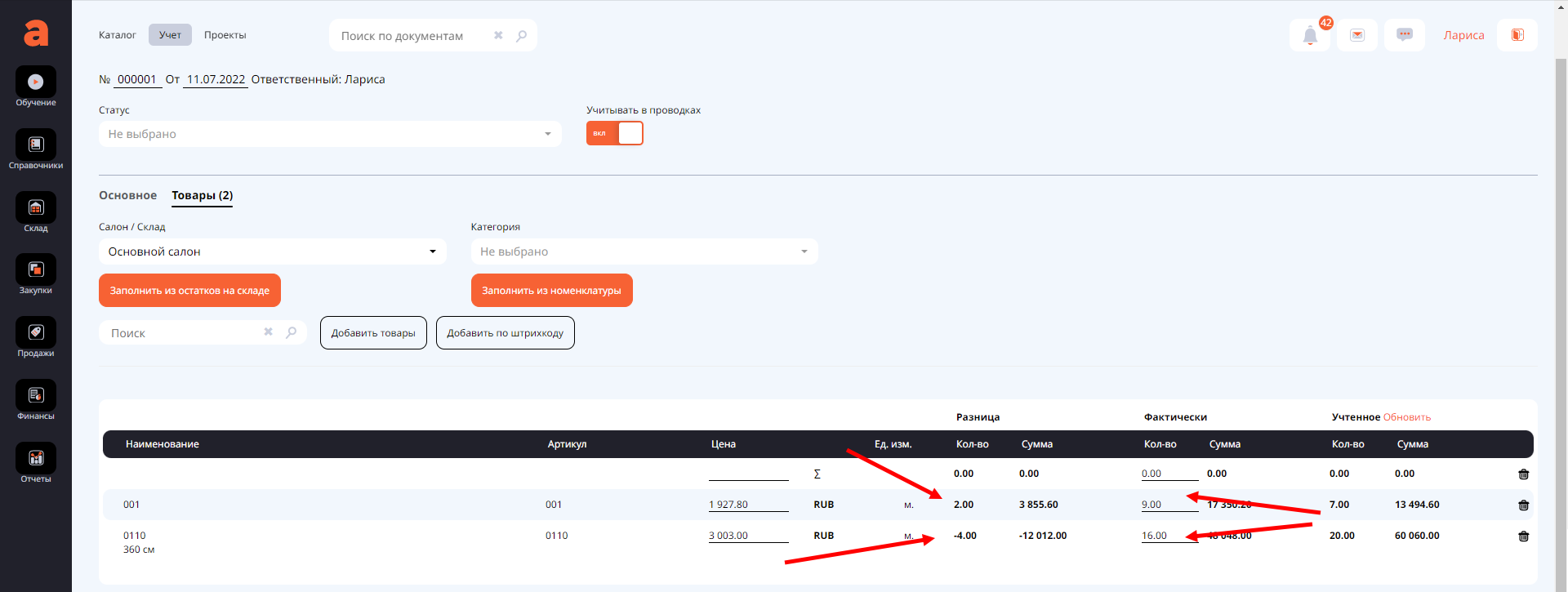Delete the row for item 001

[x=1523, y=505]
